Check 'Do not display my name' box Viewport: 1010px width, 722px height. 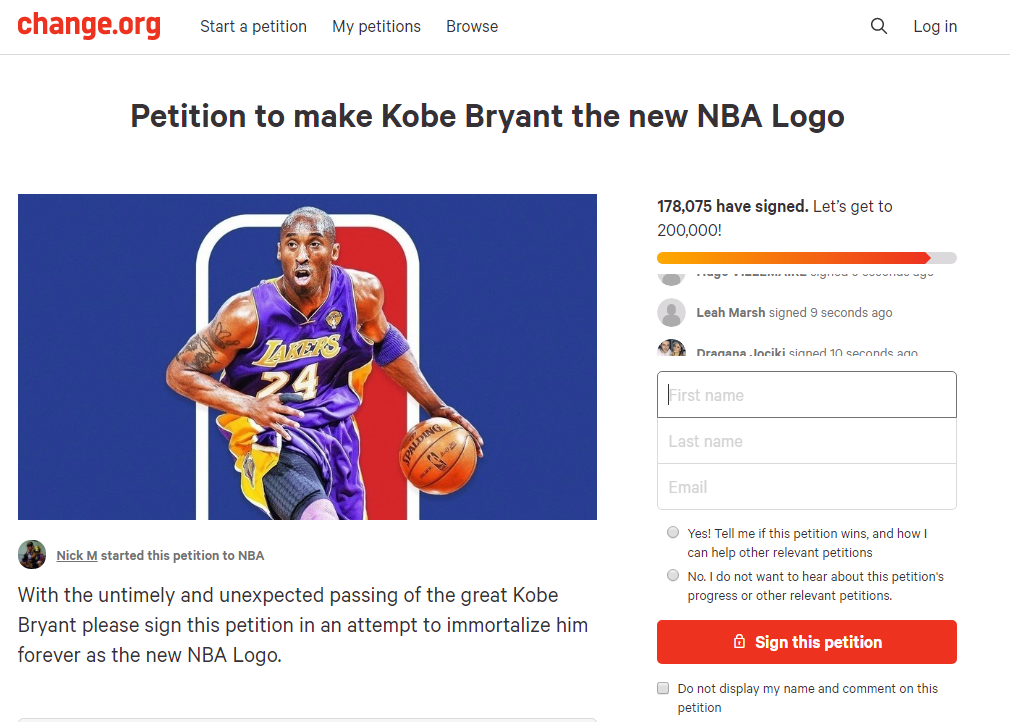[x=663, y=688]
